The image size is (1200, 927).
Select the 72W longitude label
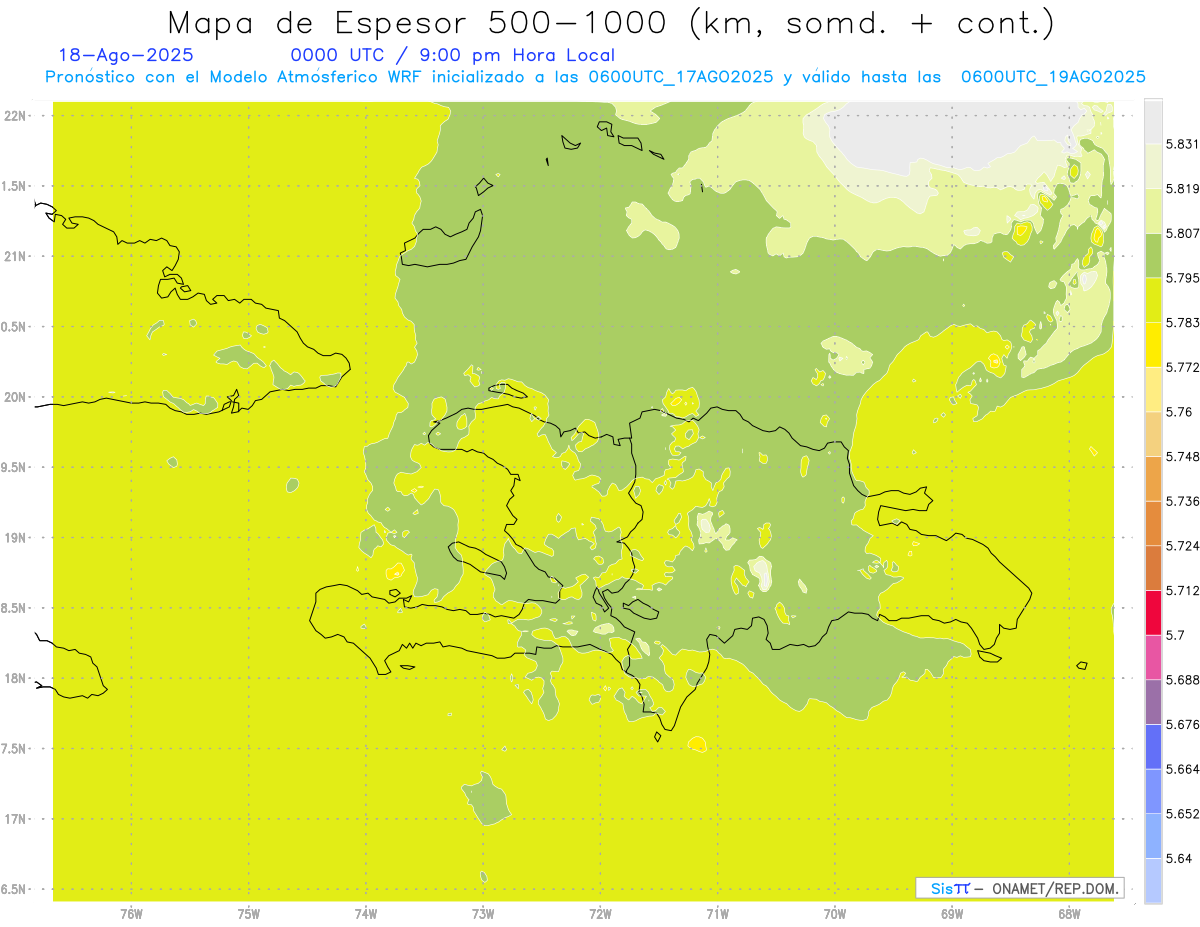click(x=600, y=914)
